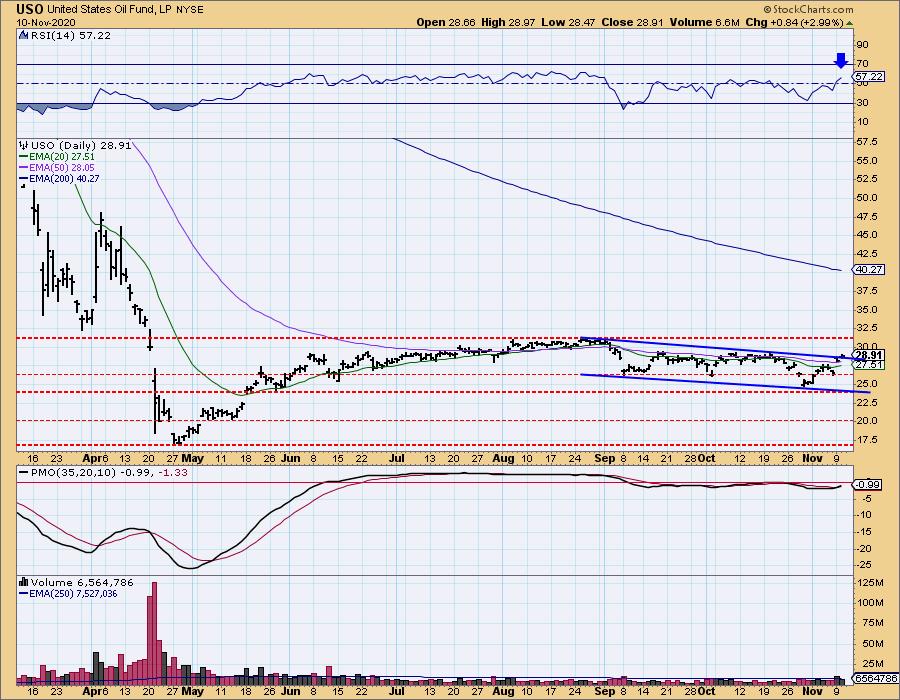Click 'Nov' on the price chart date axis
The height and width of the screenshot is (700, 900).
(x=812, y=458)
